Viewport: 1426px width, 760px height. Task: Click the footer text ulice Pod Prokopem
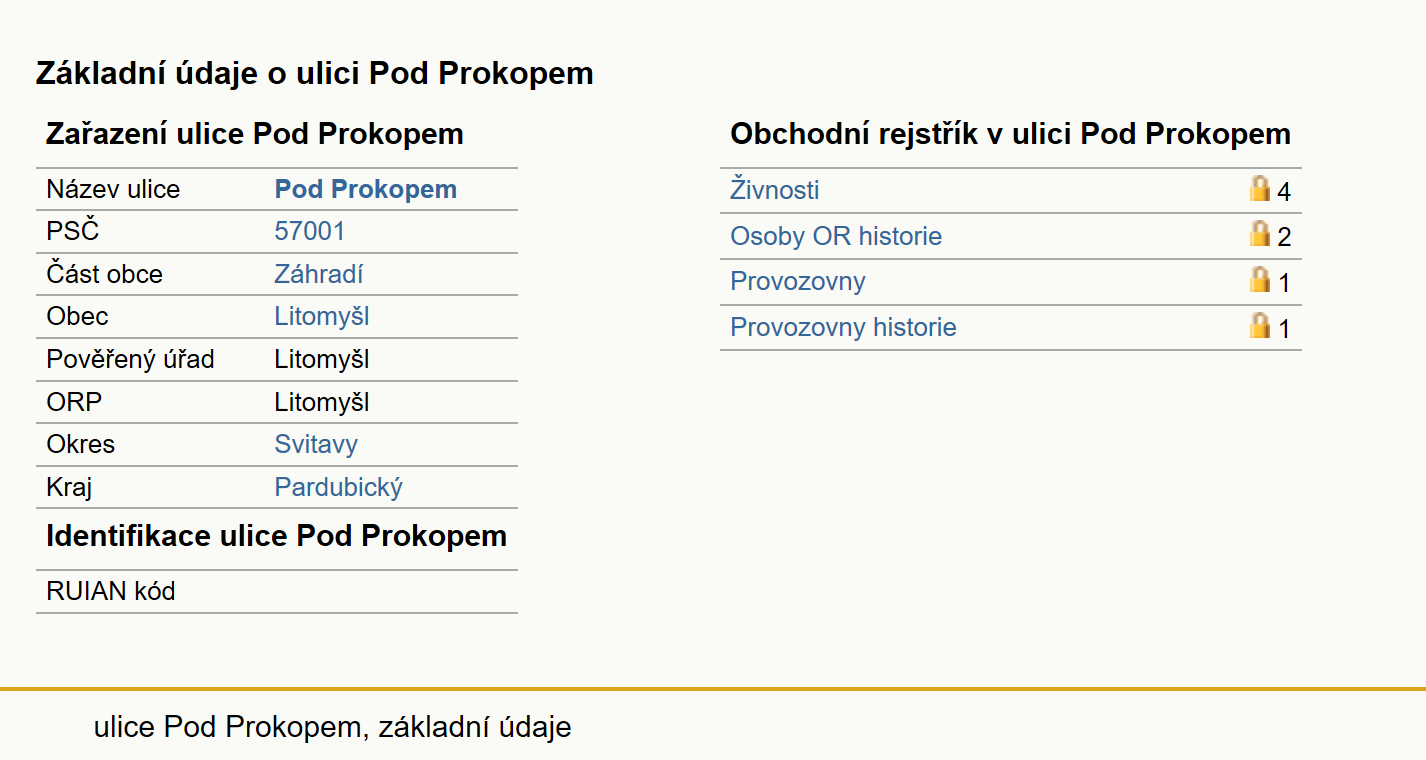[x=226, y=727]
